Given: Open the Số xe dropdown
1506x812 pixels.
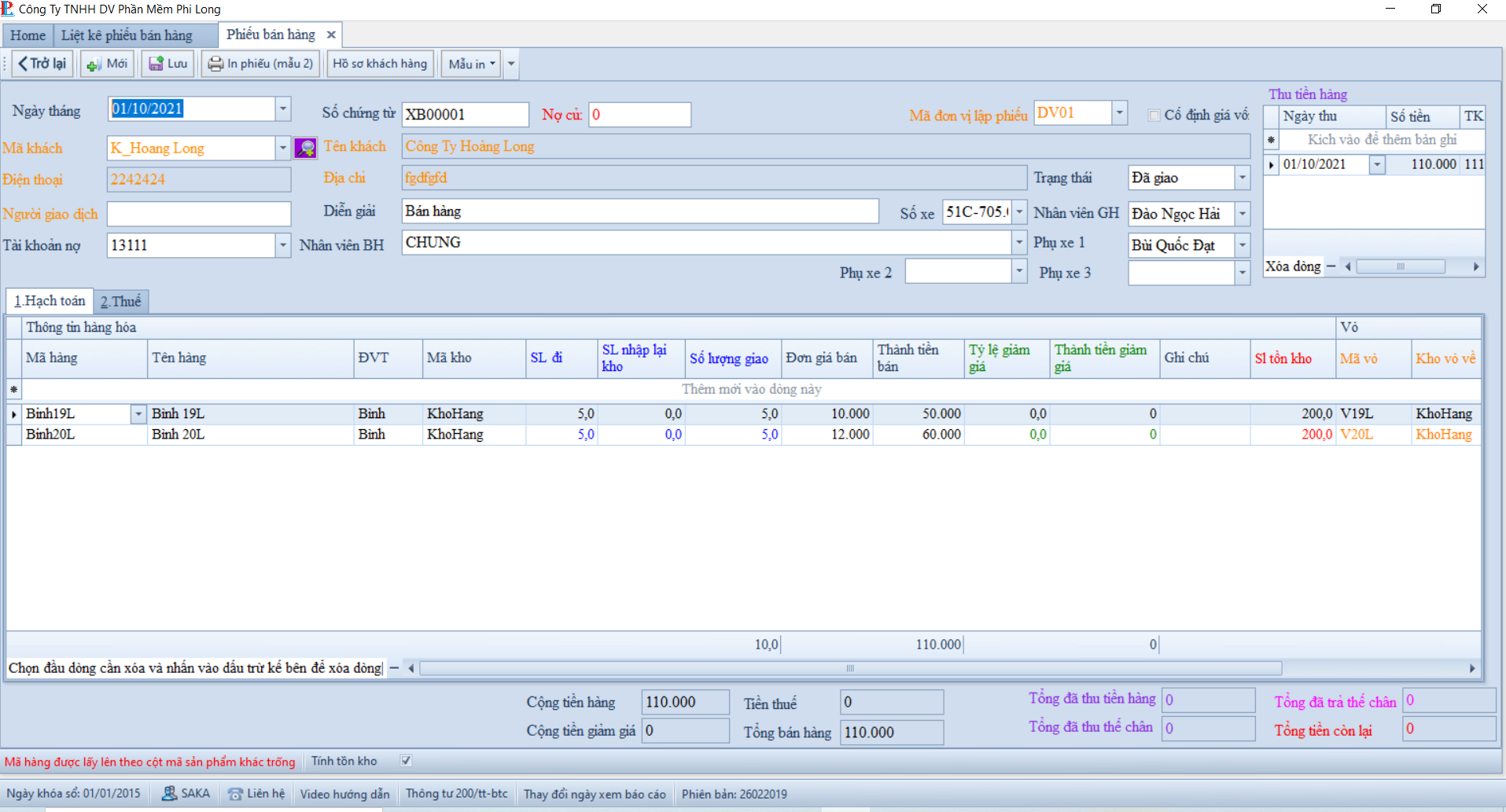Looking at the screenshot, I should click(x=1019, y=212).
